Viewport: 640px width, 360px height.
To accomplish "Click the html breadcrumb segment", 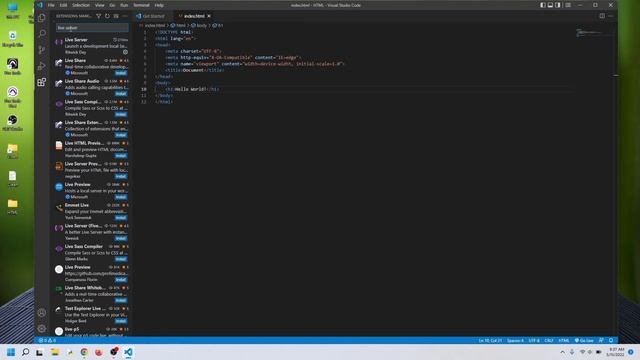I will pos(178,25).
